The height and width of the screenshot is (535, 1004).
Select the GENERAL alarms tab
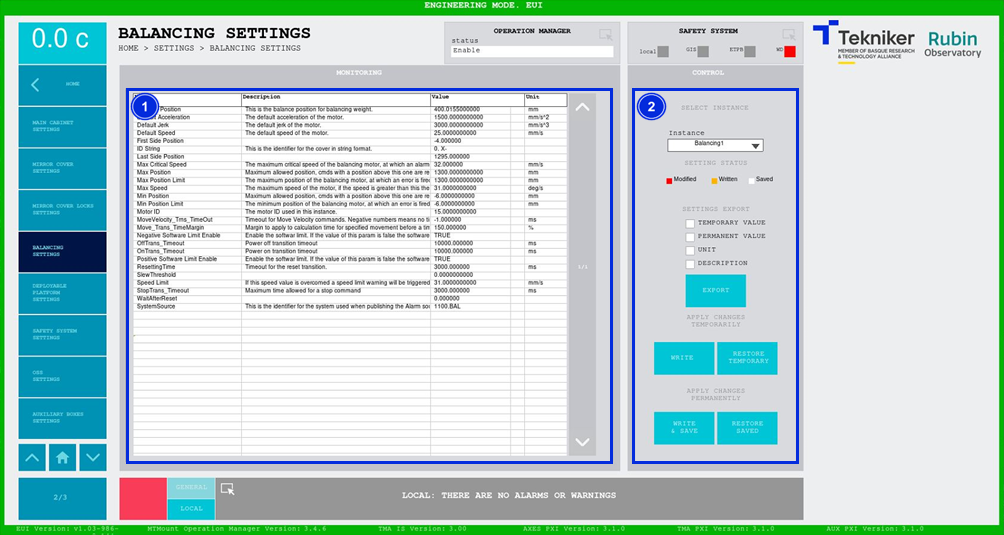point(191,488)
